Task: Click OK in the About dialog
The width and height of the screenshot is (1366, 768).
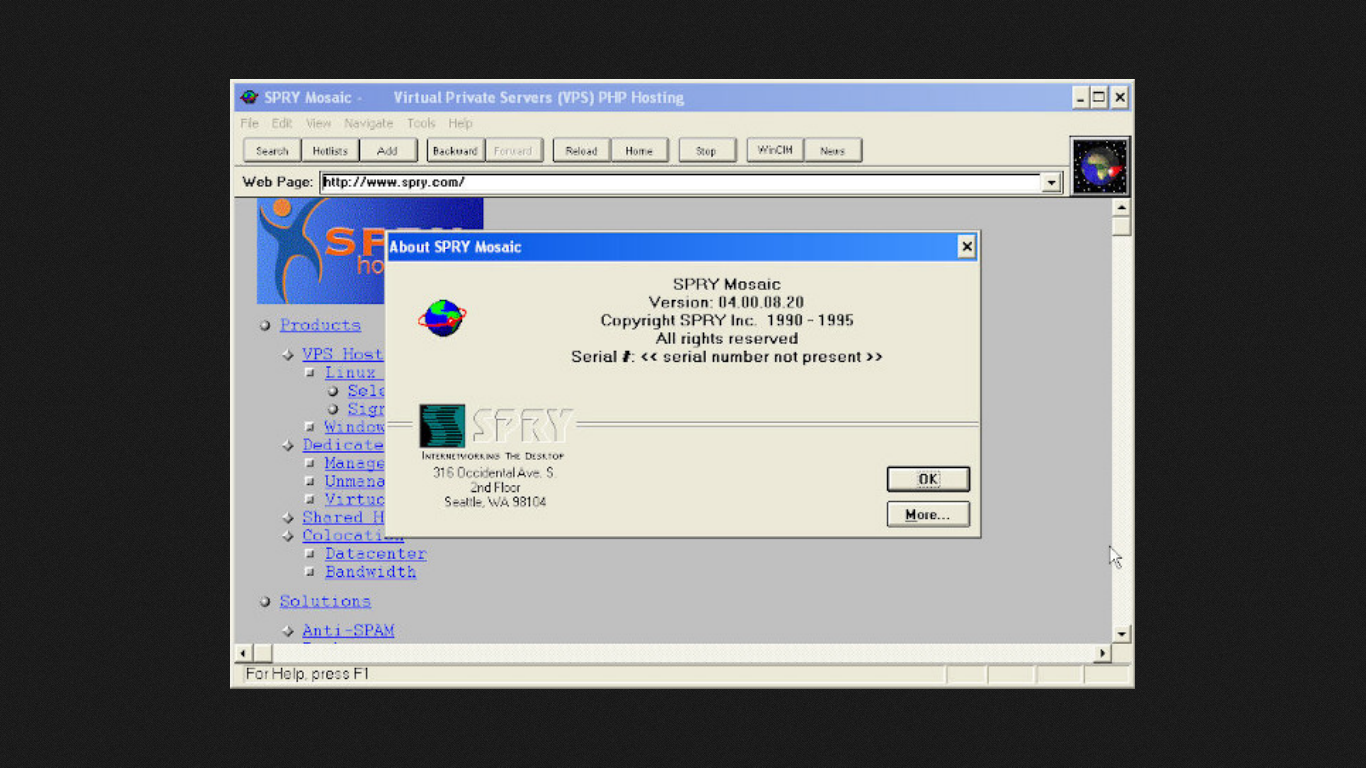Action: pos(928,479)
